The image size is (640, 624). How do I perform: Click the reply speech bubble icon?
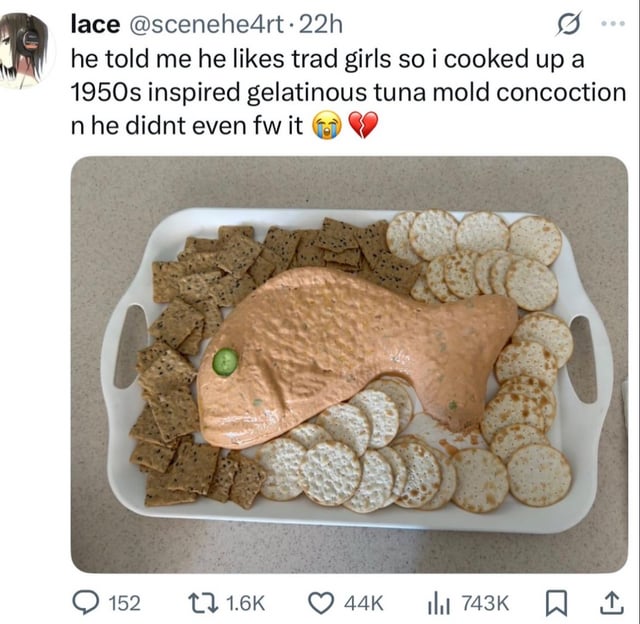[x=86, y=603]
